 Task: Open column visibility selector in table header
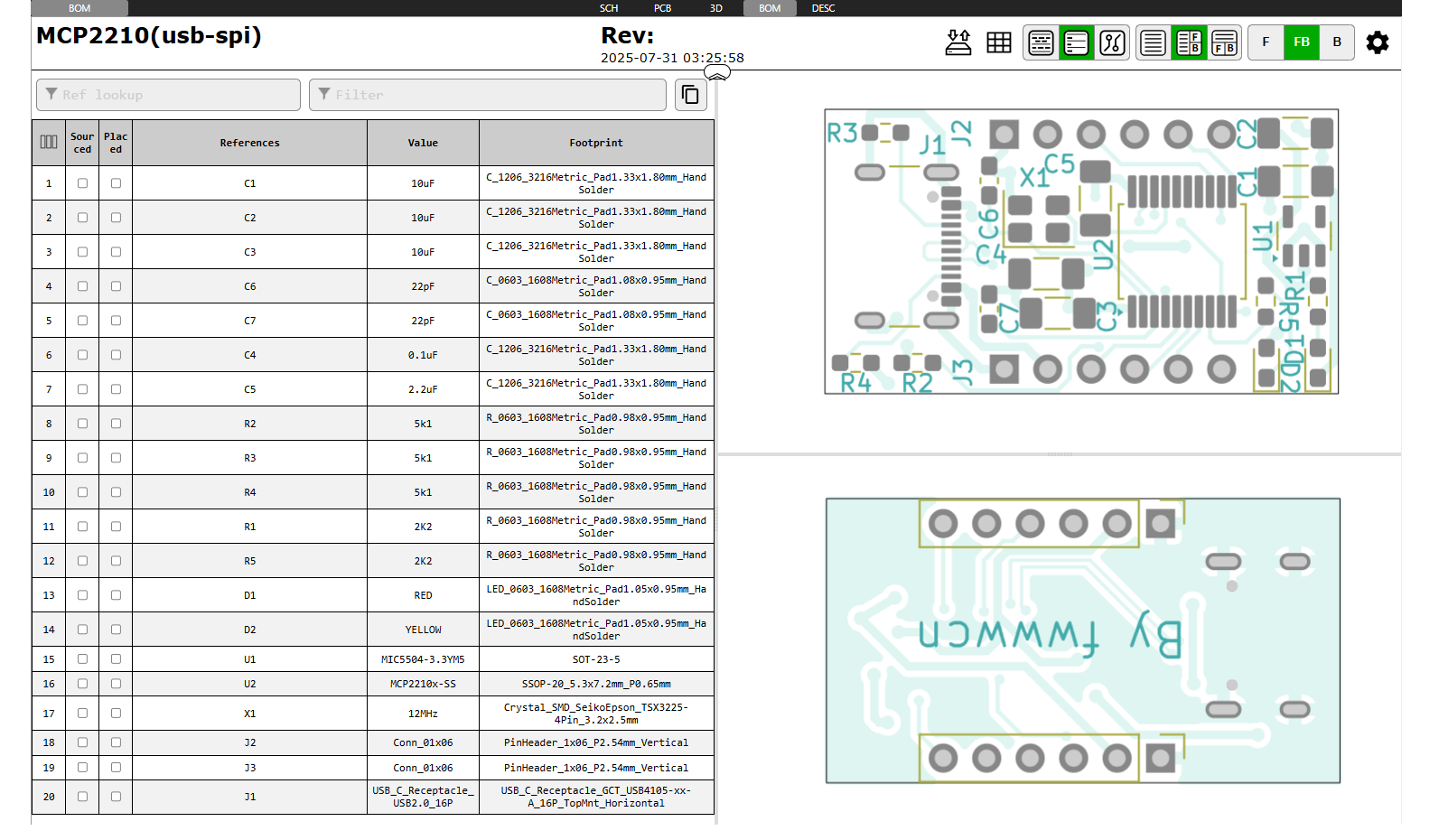pos(49,143)
